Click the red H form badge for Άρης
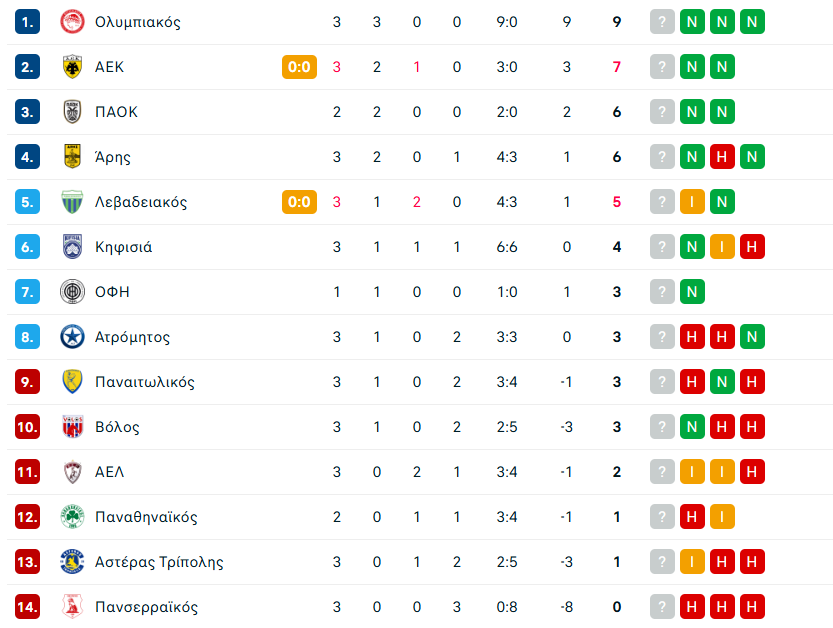 click(722, 157)
